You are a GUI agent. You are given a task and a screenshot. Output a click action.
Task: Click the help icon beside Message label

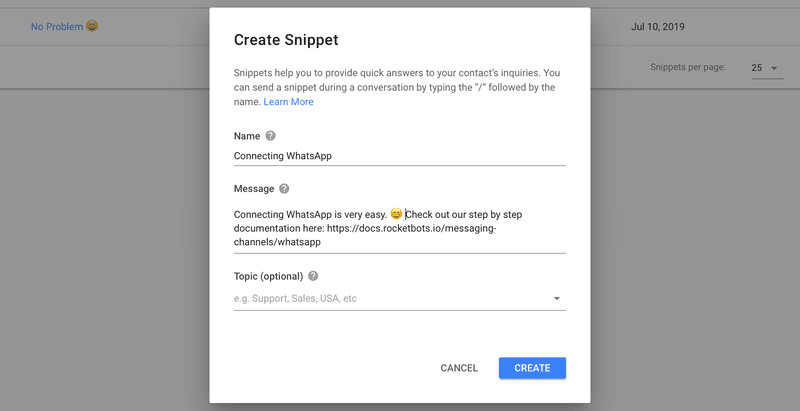pos(284,188)
